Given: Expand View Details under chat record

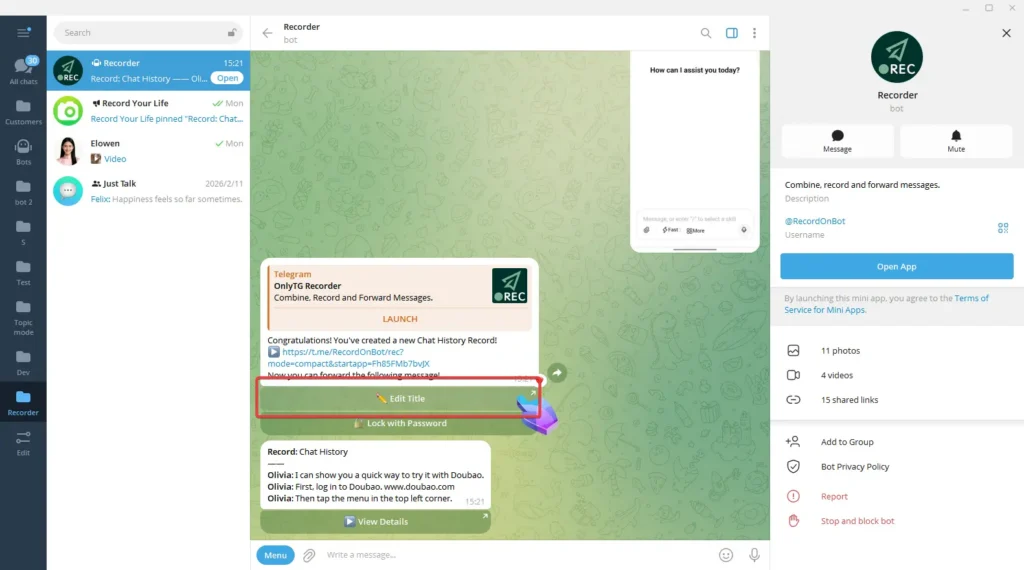Looking at the screenshot, I should (x=375, y=522).
